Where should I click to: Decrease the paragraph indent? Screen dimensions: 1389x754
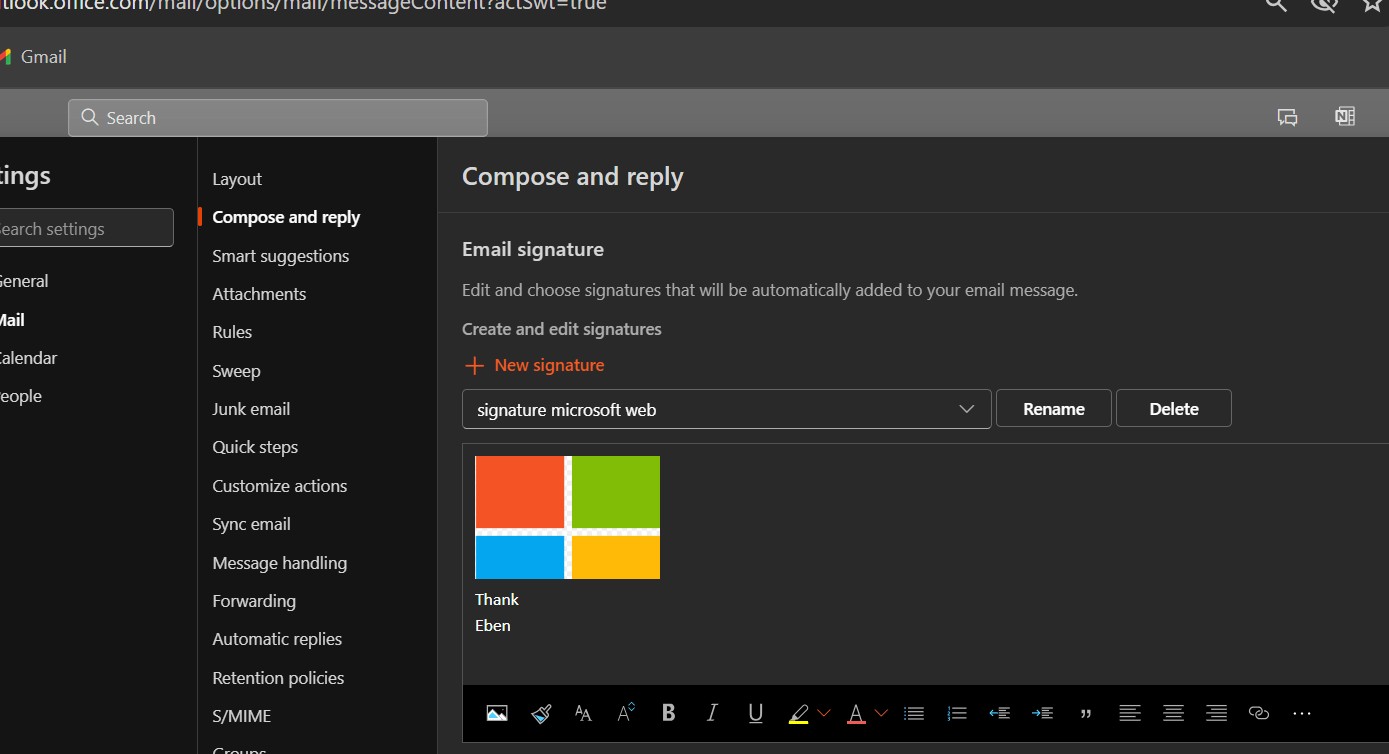(x=999, y=713)
